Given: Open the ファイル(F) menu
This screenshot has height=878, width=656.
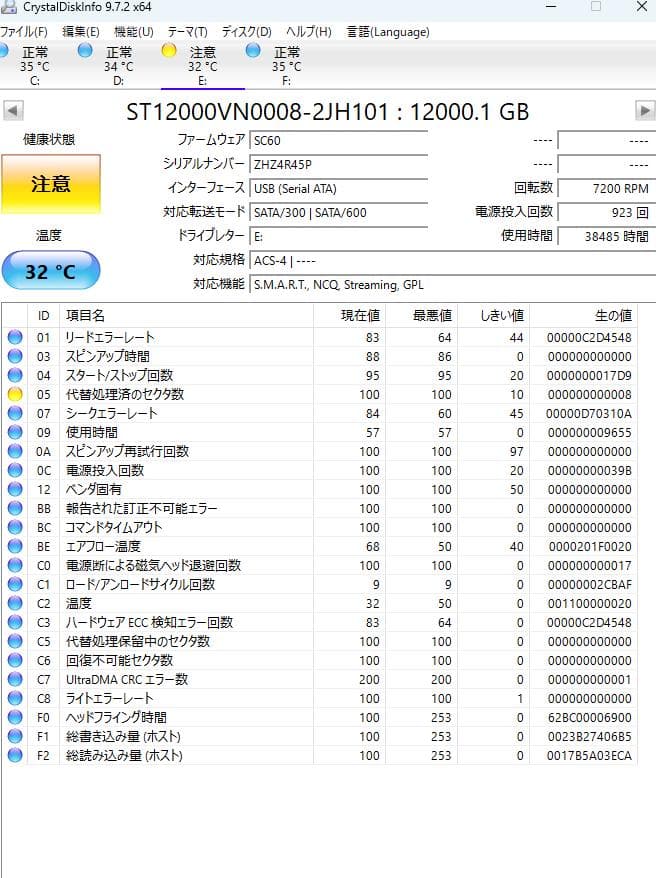Looking at the screenshot, I should pyautogui.click(x=24, y=32).
